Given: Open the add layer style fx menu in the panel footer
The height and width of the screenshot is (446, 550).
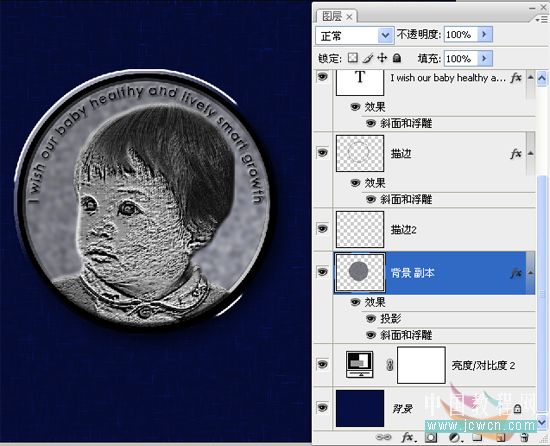Looking at the screenshot, I should pyautogui.click(x=408, y=437).
